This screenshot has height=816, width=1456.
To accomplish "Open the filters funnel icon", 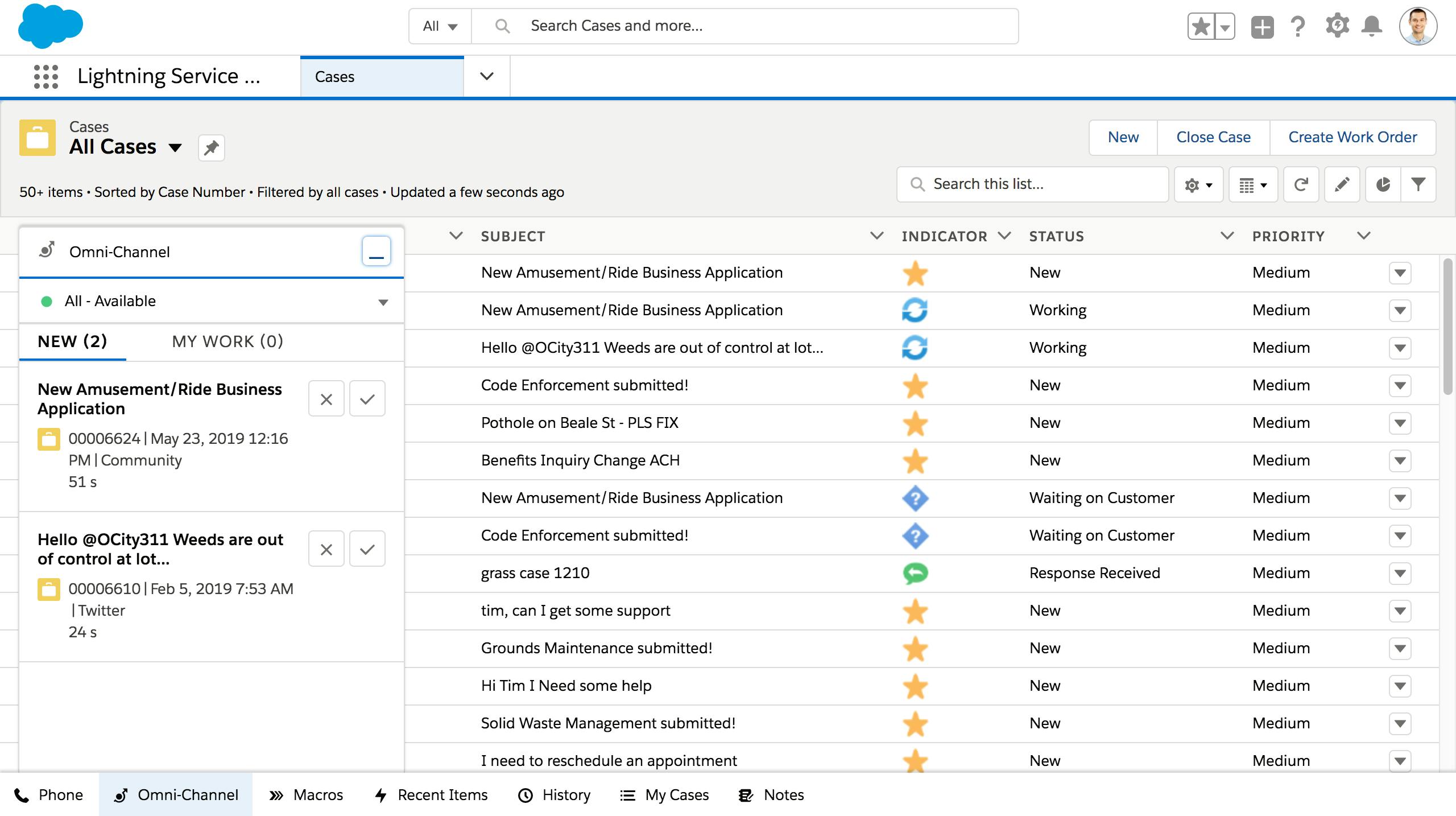I will point(1418,184).
